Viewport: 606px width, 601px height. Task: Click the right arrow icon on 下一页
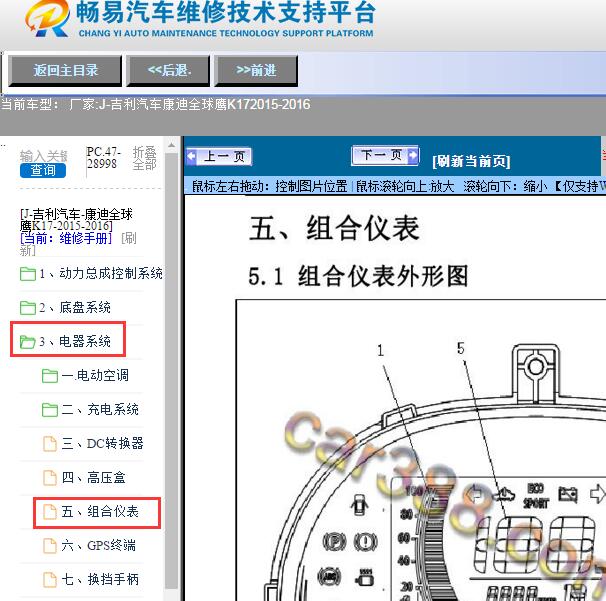point(413,155)
